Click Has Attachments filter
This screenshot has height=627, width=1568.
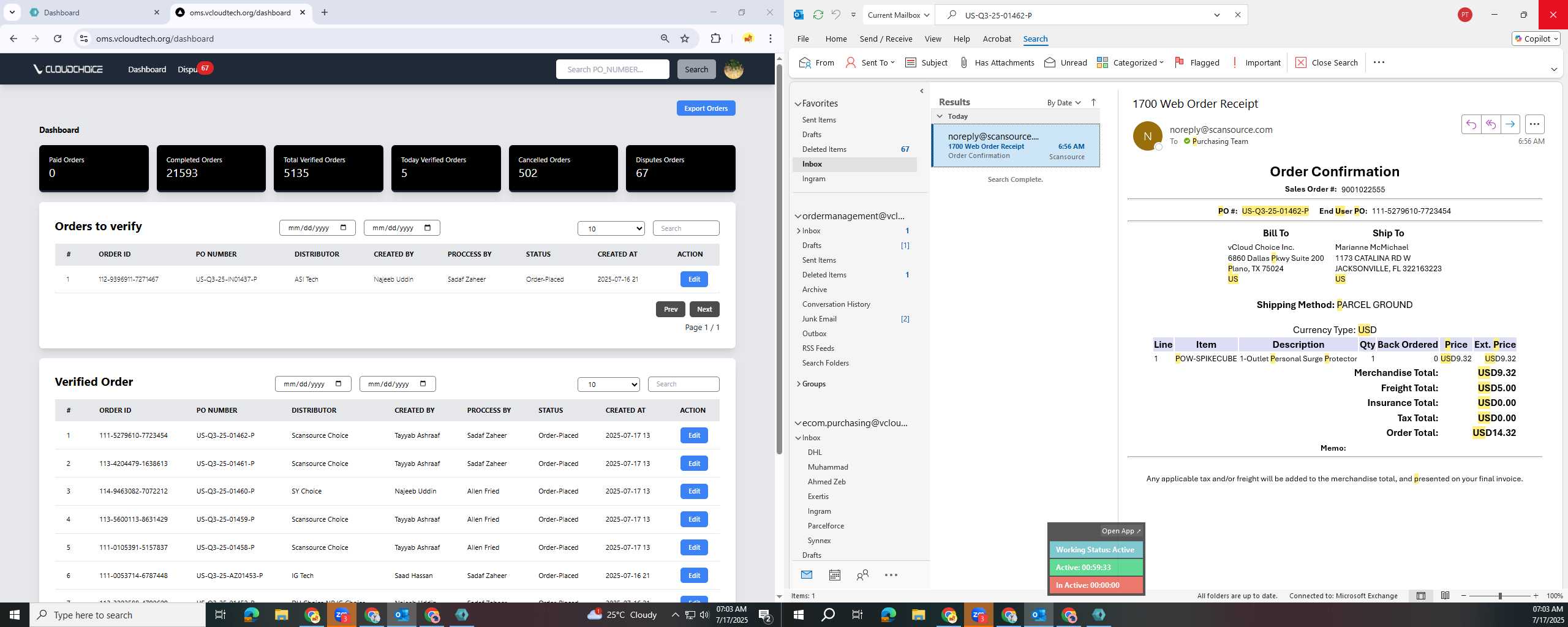(x=997, y=62)
